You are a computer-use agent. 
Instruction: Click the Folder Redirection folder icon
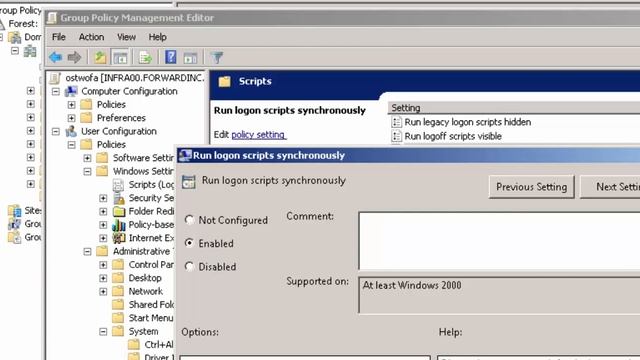pyautogui.click(x=119, y=211)
